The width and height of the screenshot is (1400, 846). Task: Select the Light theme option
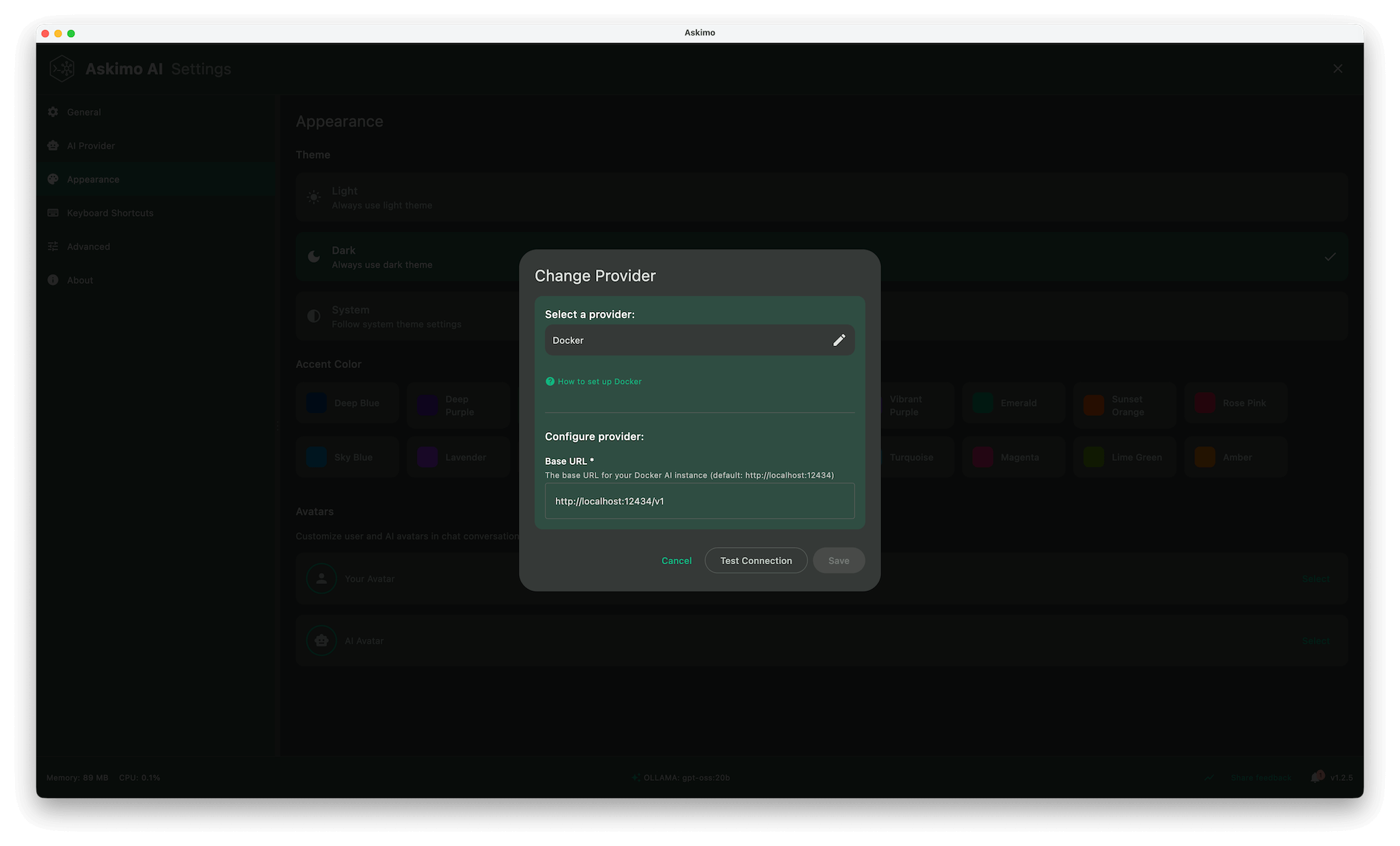[410, 198]
